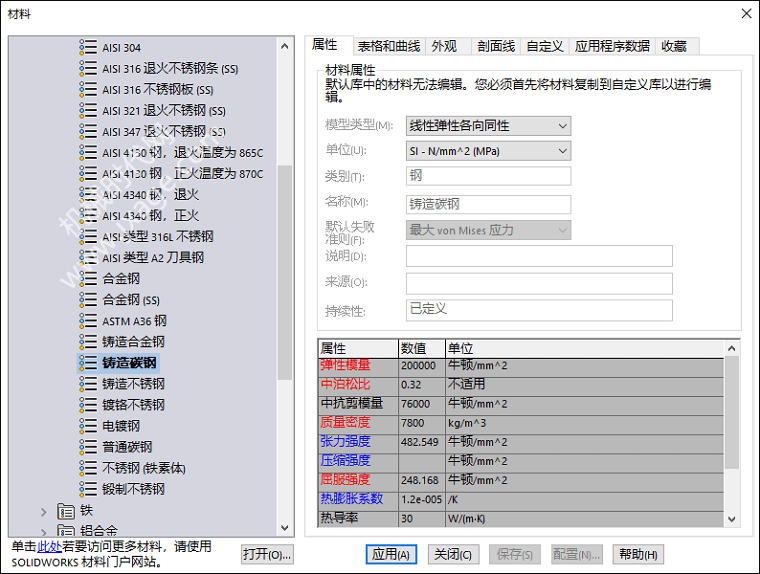Click the 保存(S) button
This screenshot has height=574, width=760.
(515, 554)
